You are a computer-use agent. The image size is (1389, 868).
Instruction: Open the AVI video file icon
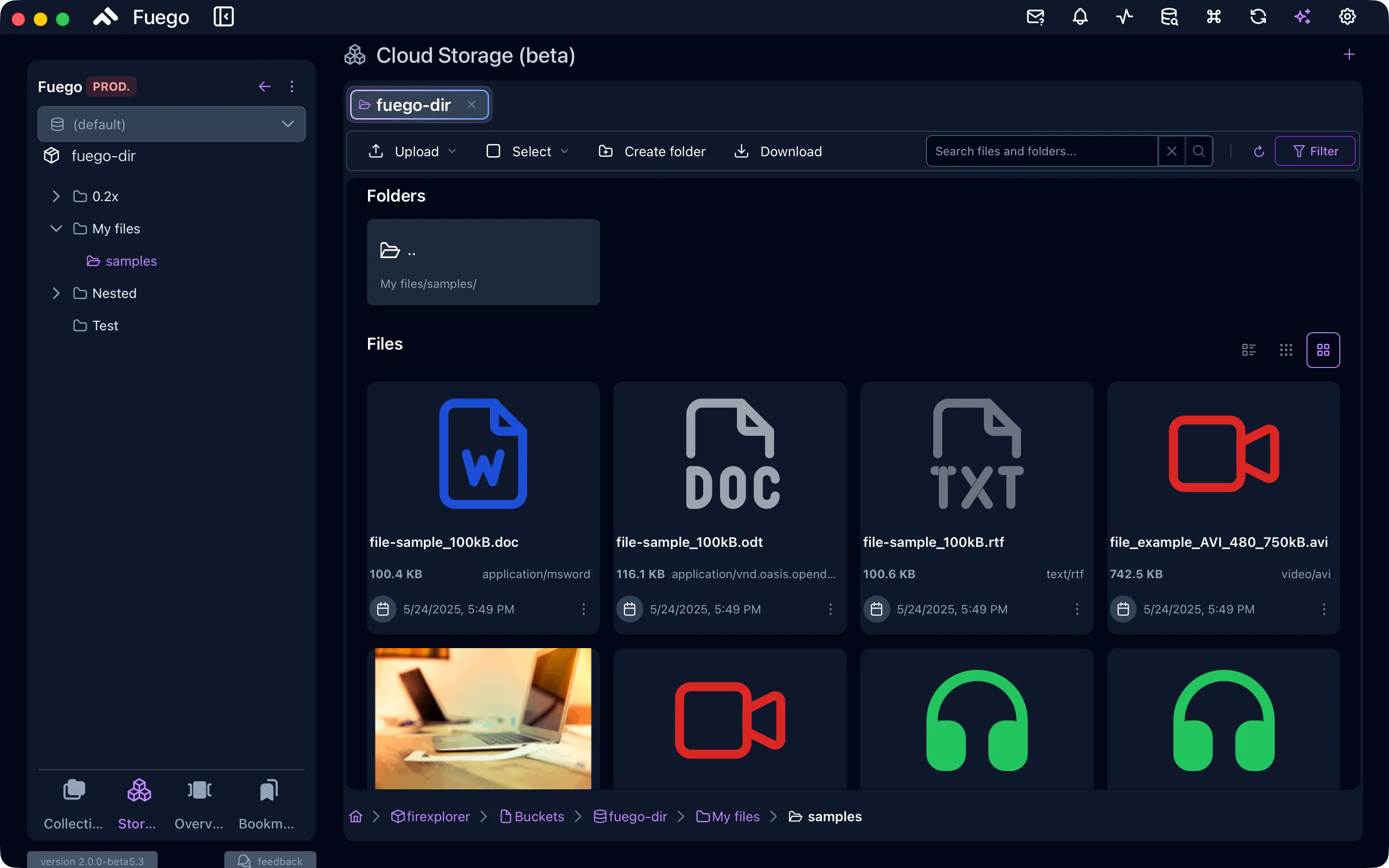click(x=1224, y=453)
